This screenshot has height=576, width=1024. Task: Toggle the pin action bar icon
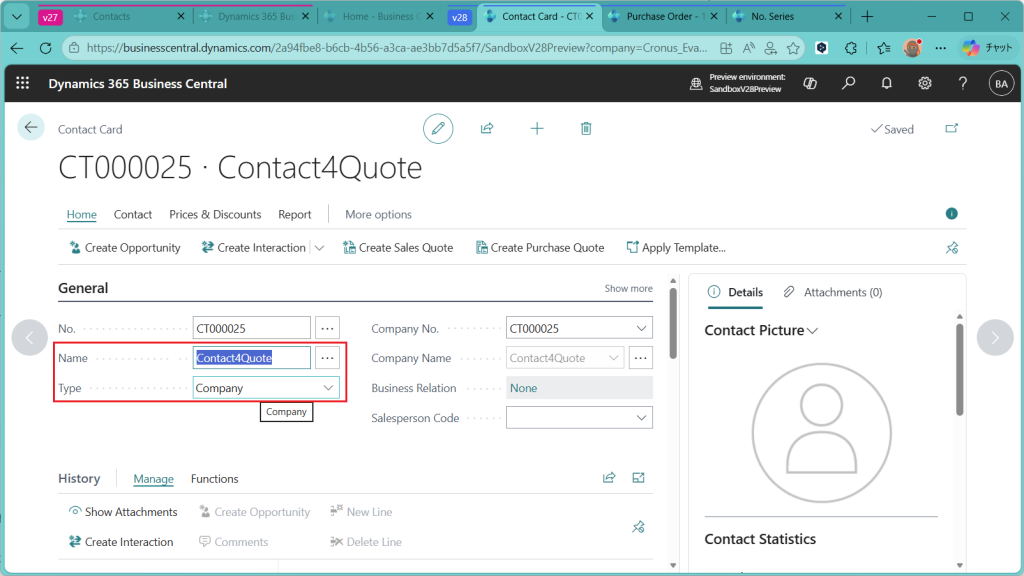pyautogui.click(x=951, y=248)
